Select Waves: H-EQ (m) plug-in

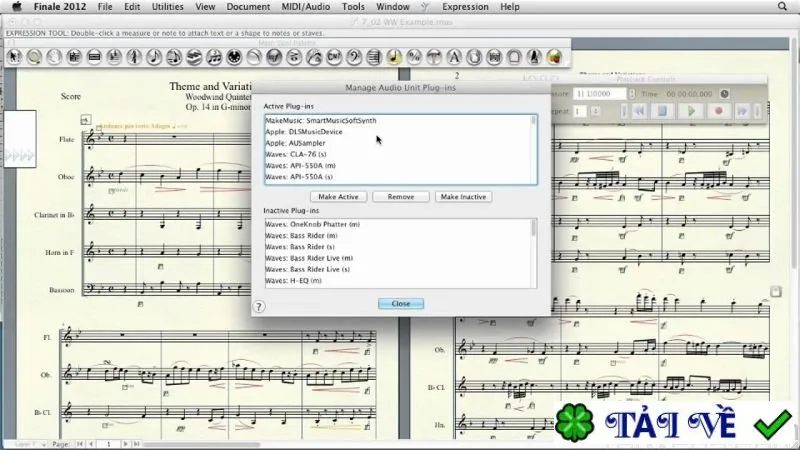click(x=398, y=280)
